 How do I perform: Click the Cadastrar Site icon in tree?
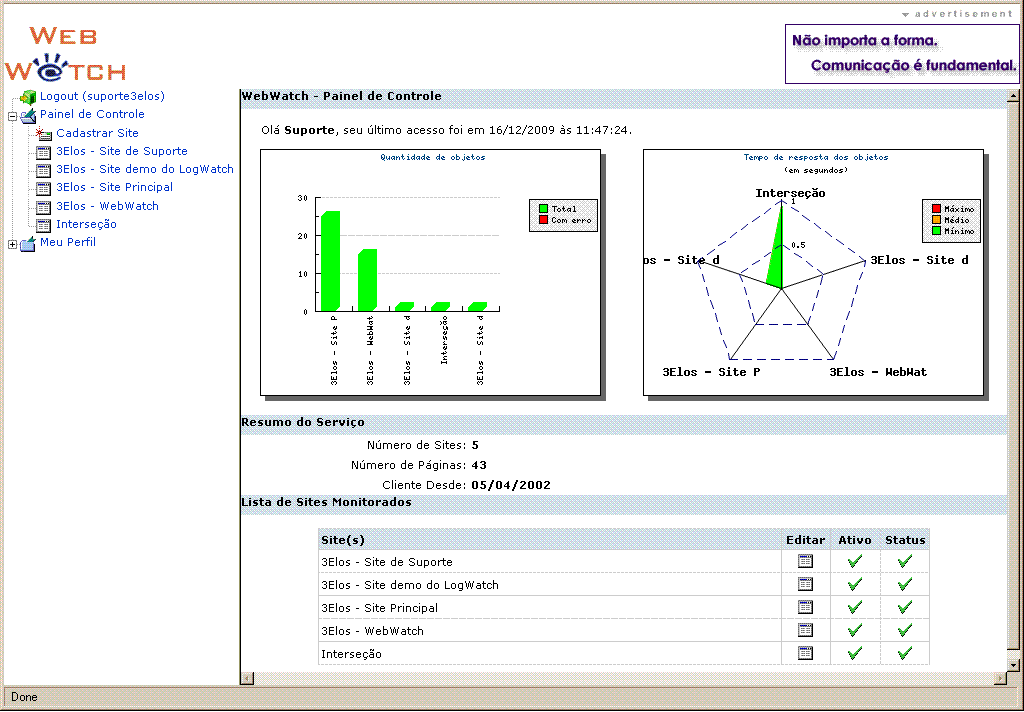(x=43, y=133)
